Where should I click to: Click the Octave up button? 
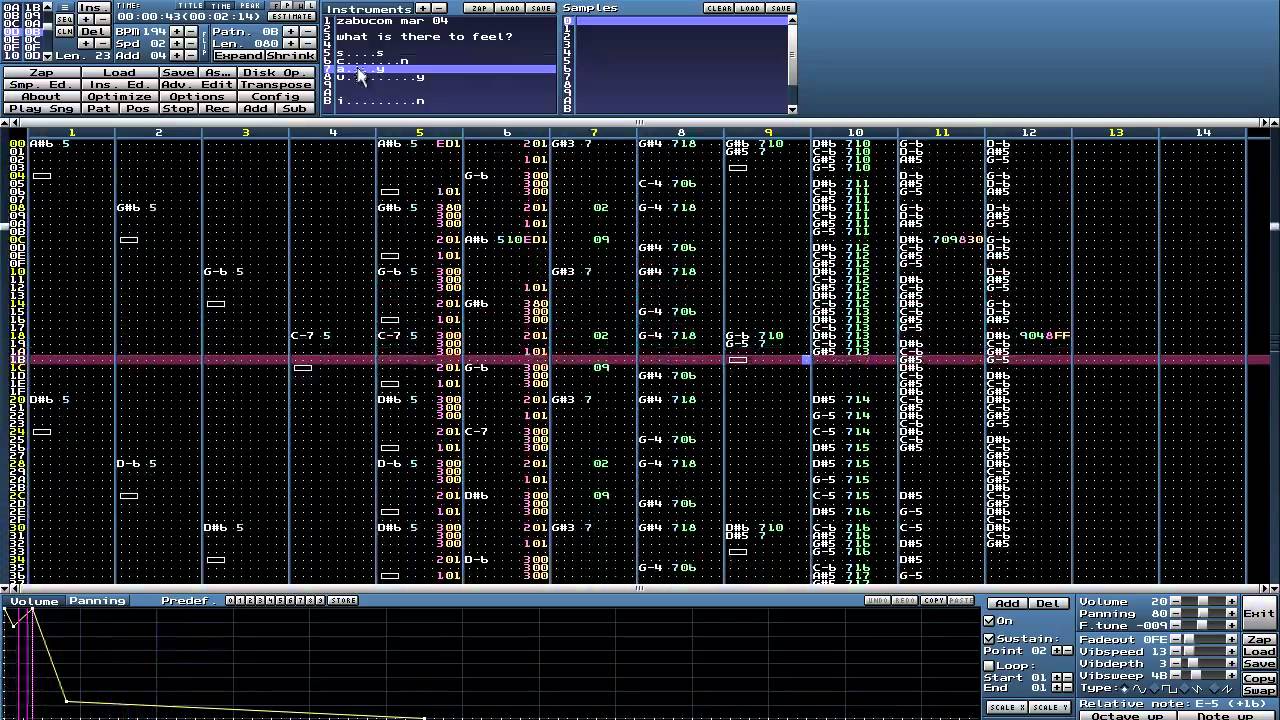pyautogui.click(x=1127, y=716)
